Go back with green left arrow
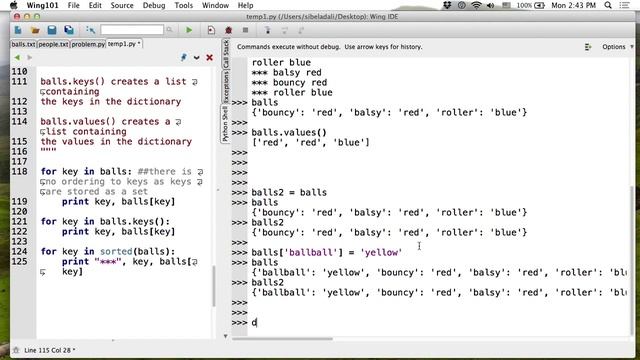This screenshot has width=640, height=360. [x=17, y=58]
